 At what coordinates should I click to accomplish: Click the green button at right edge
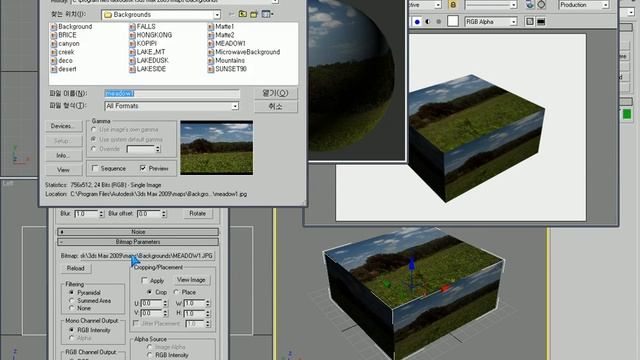(627, 115)
